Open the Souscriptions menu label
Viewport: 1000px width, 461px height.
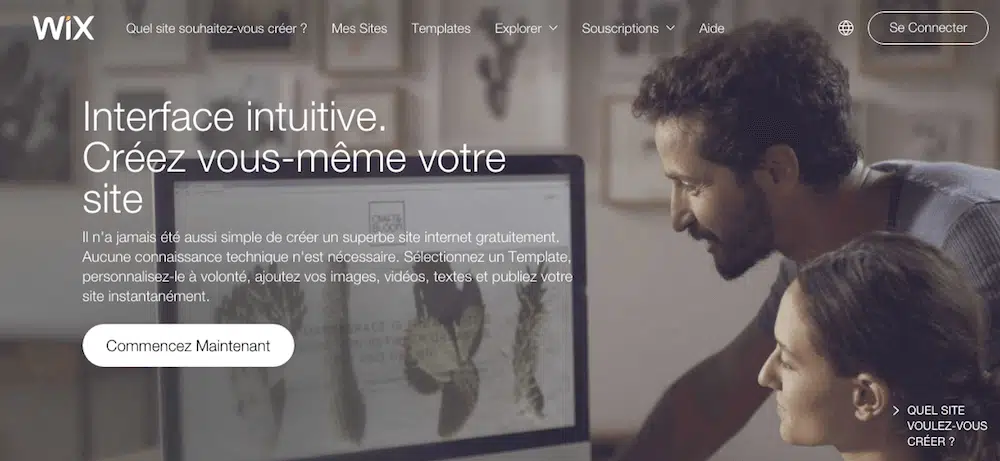tap(620, 28)
